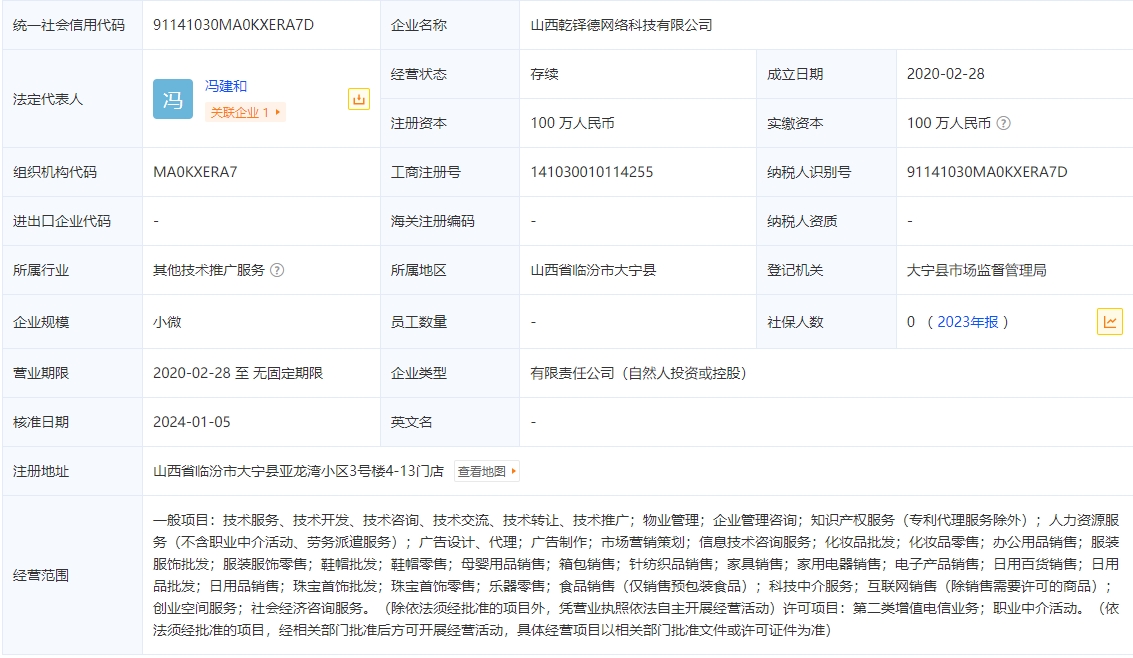Expand the 关联企业 1 tag
This screenshot has height=658, width=1133.
point(246,113)
